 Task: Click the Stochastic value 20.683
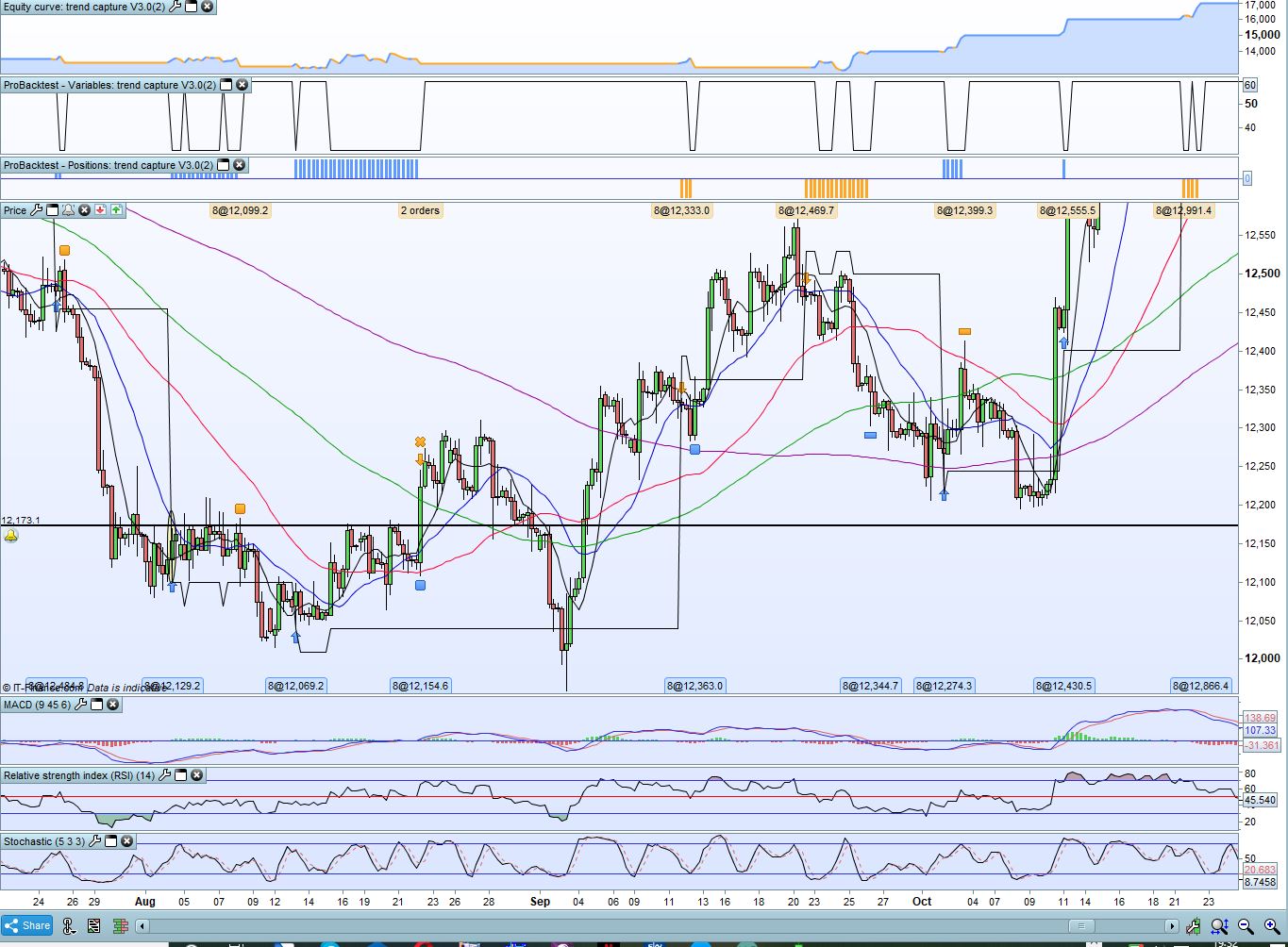coord(1260,870)
